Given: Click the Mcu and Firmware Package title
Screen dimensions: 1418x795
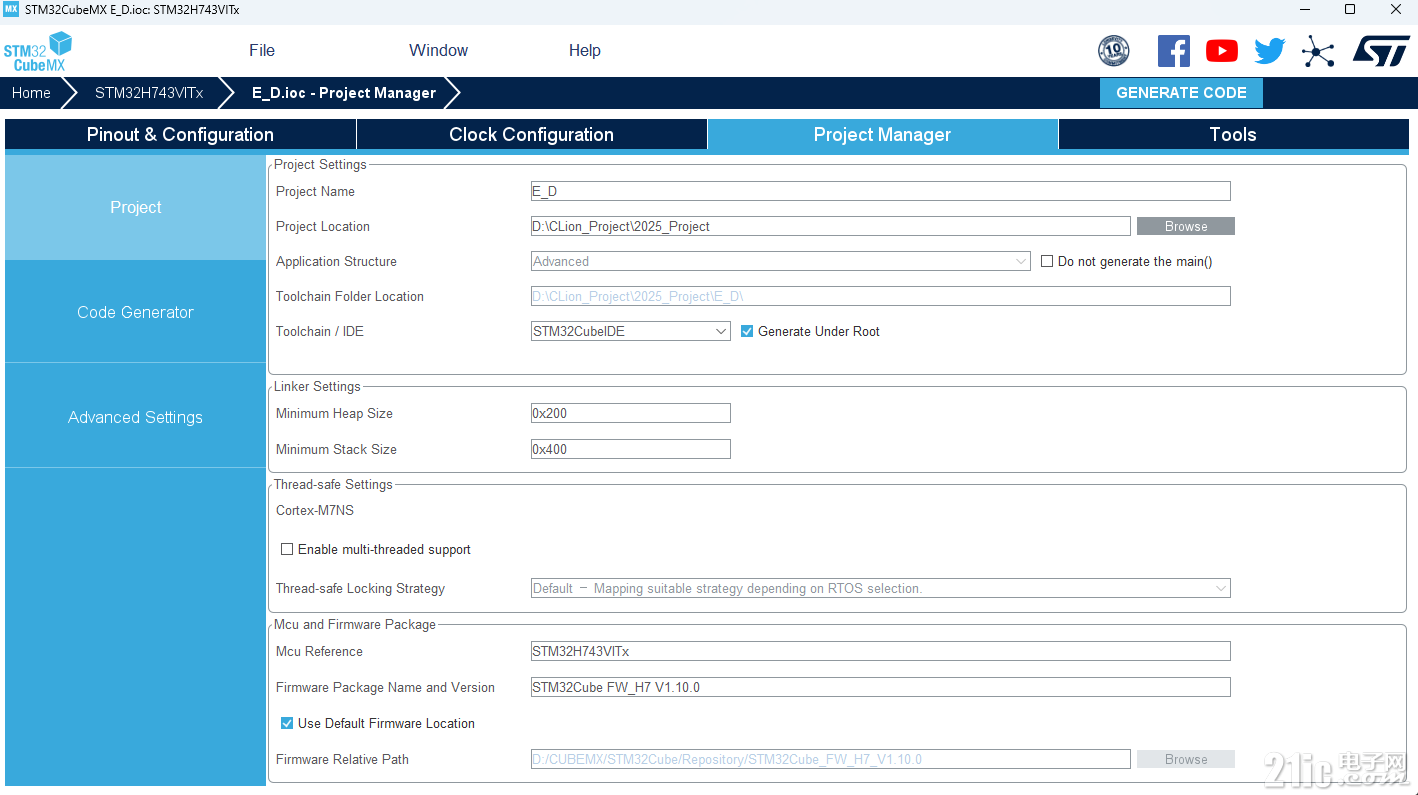Looking at the screenshot, I should (355, 624).
